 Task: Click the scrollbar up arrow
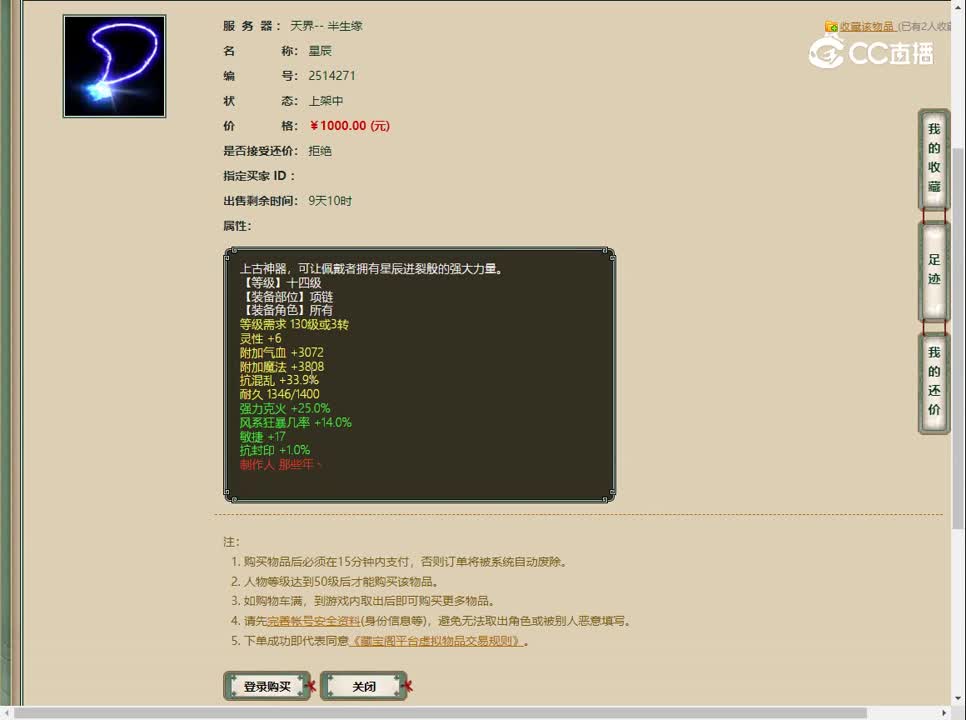coord(957,9)
